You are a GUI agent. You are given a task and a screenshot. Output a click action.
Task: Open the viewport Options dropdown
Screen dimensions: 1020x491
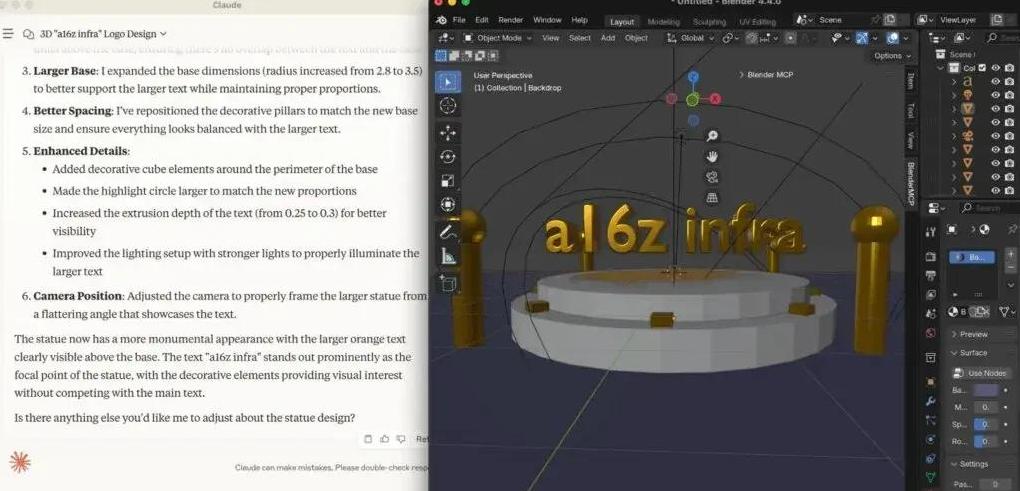(892, 55)
